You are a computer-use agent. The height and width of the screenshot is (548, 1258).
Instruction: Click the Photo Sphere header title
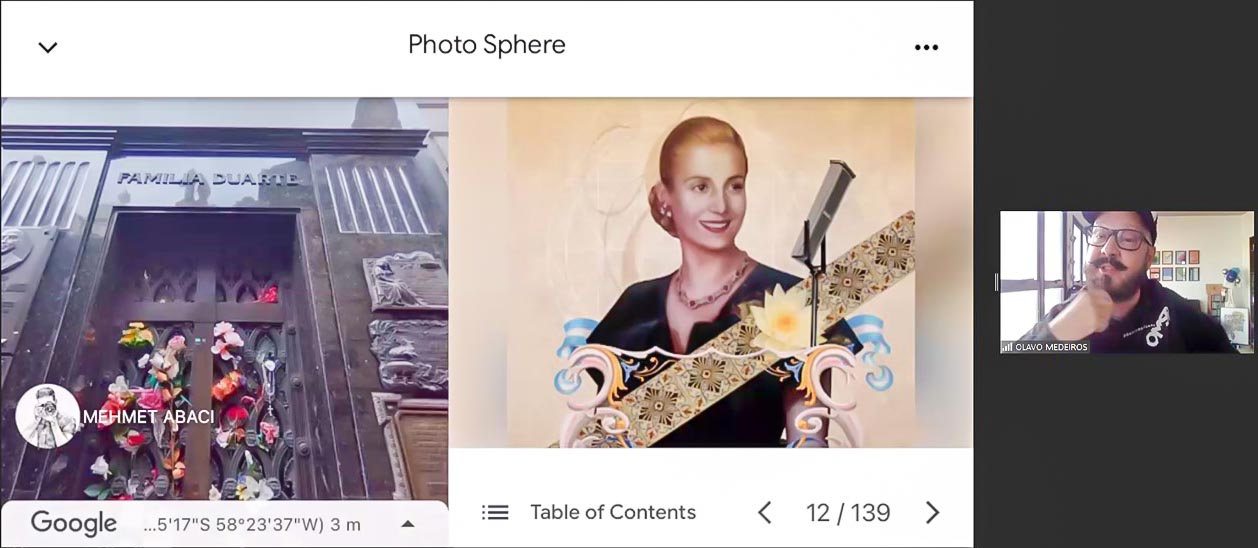click(x=487, y=45)
